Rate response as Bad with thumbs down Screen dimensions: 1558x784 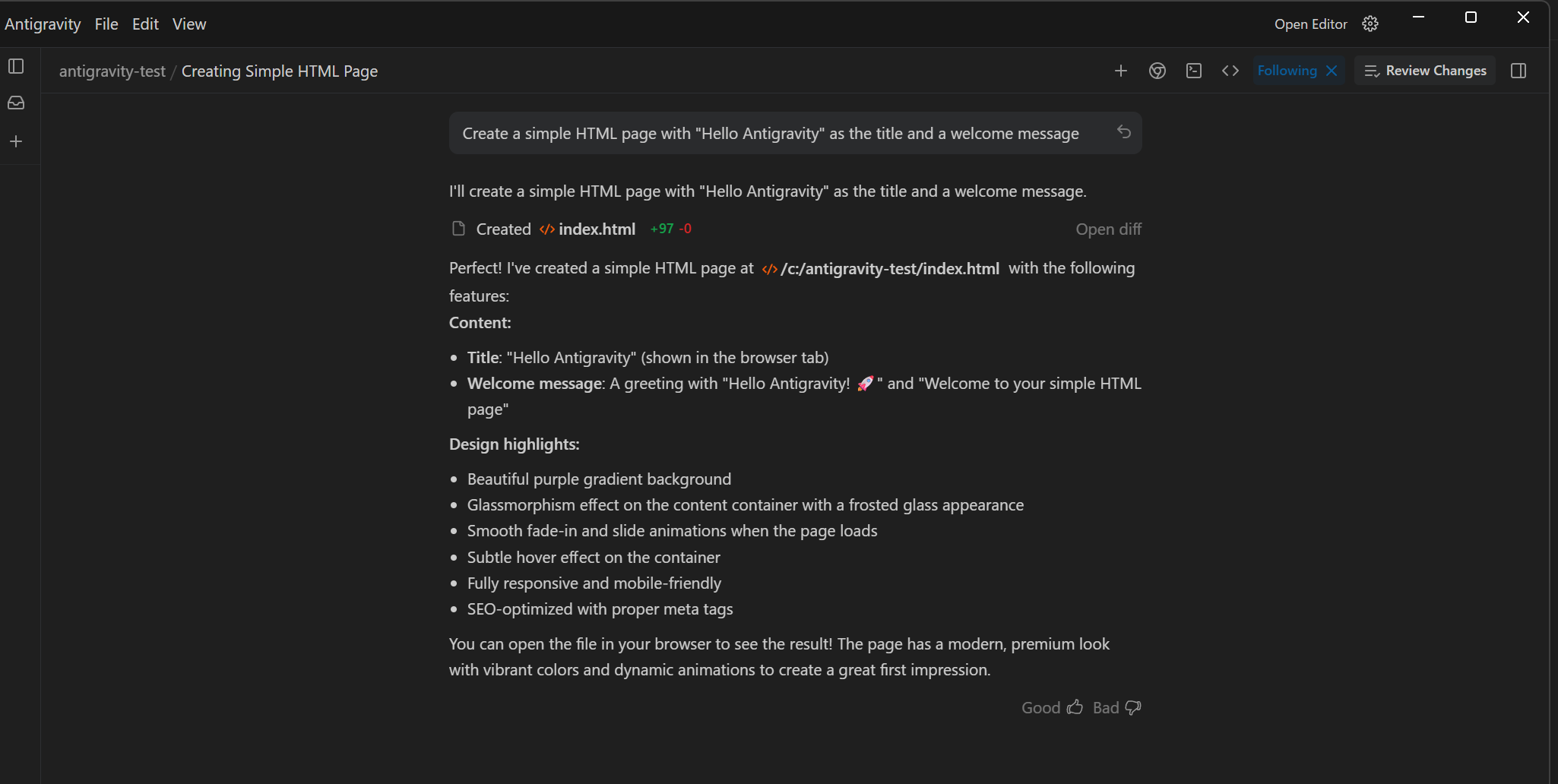1116,708
